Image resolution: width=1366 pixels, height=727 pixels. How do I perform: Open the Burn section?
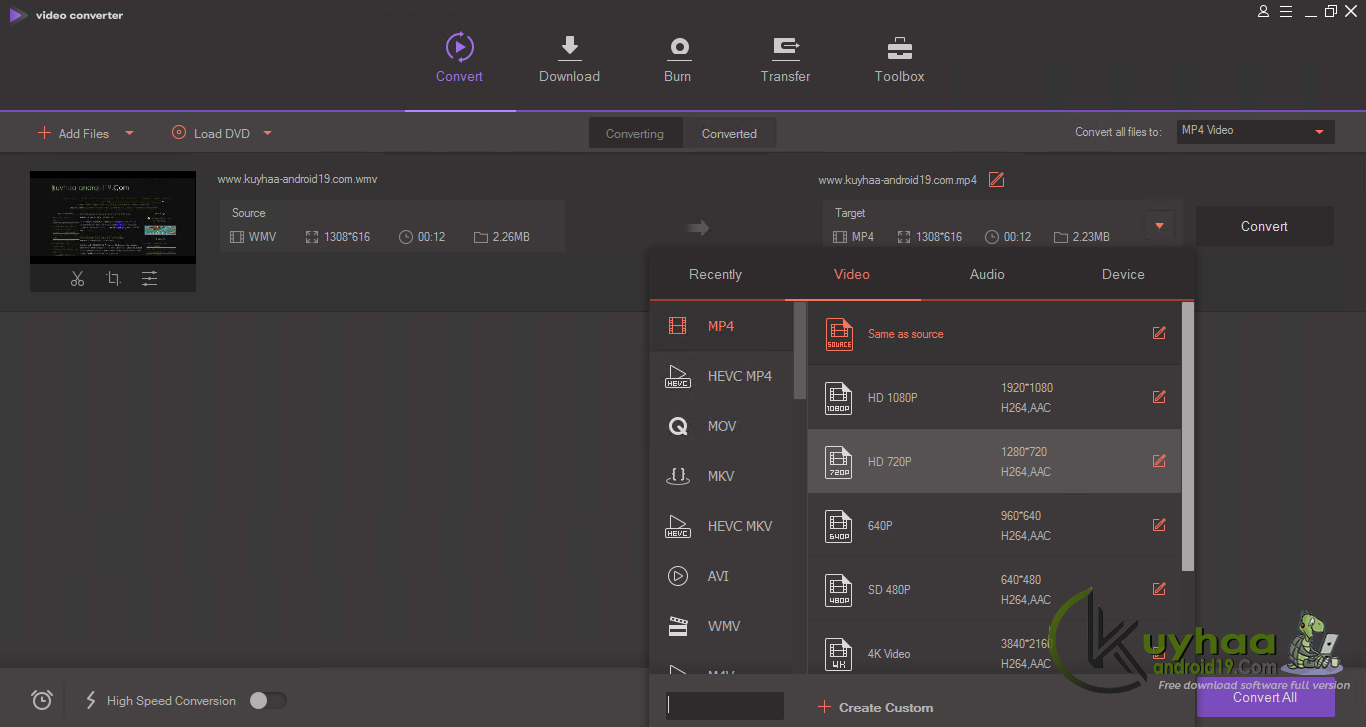coord(678,60)
